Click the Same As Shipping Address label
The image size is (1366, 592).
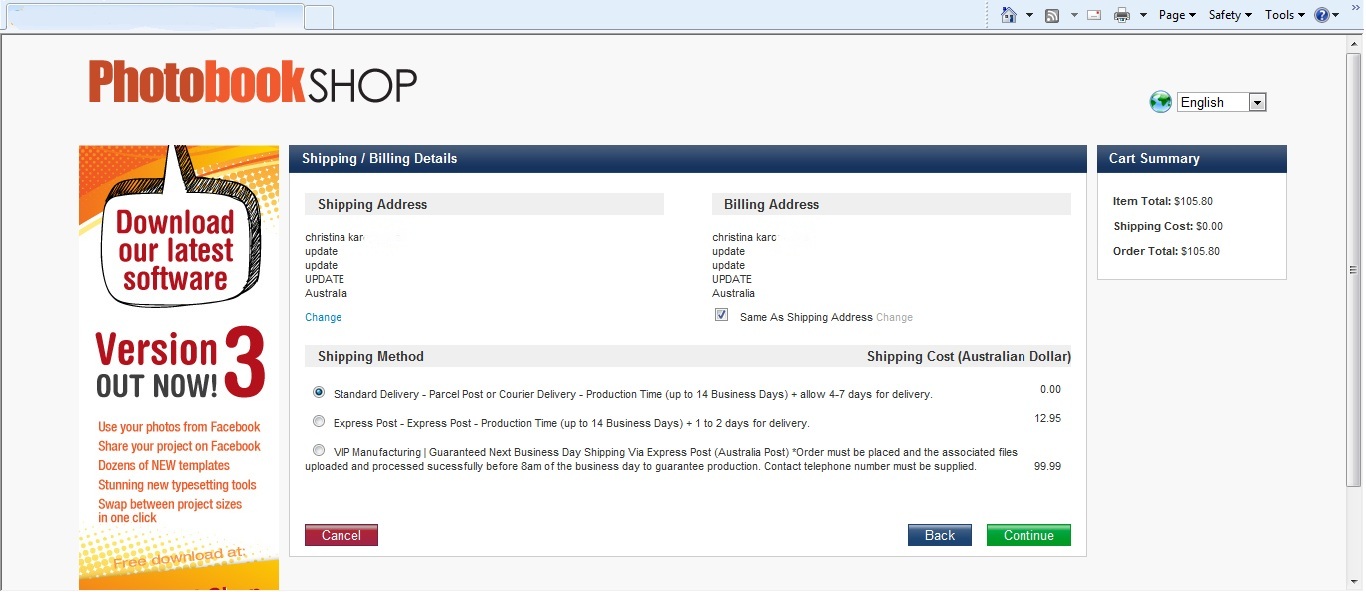(806, 317)
